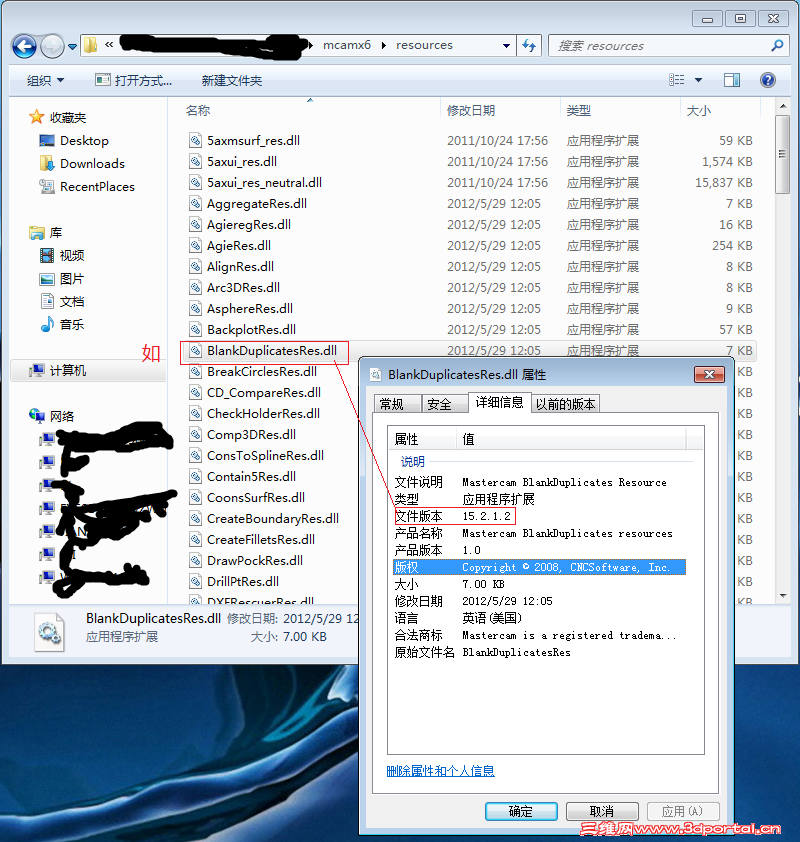
Task: Select BreakCirclesRes.dll file
Action: (262, 372)
